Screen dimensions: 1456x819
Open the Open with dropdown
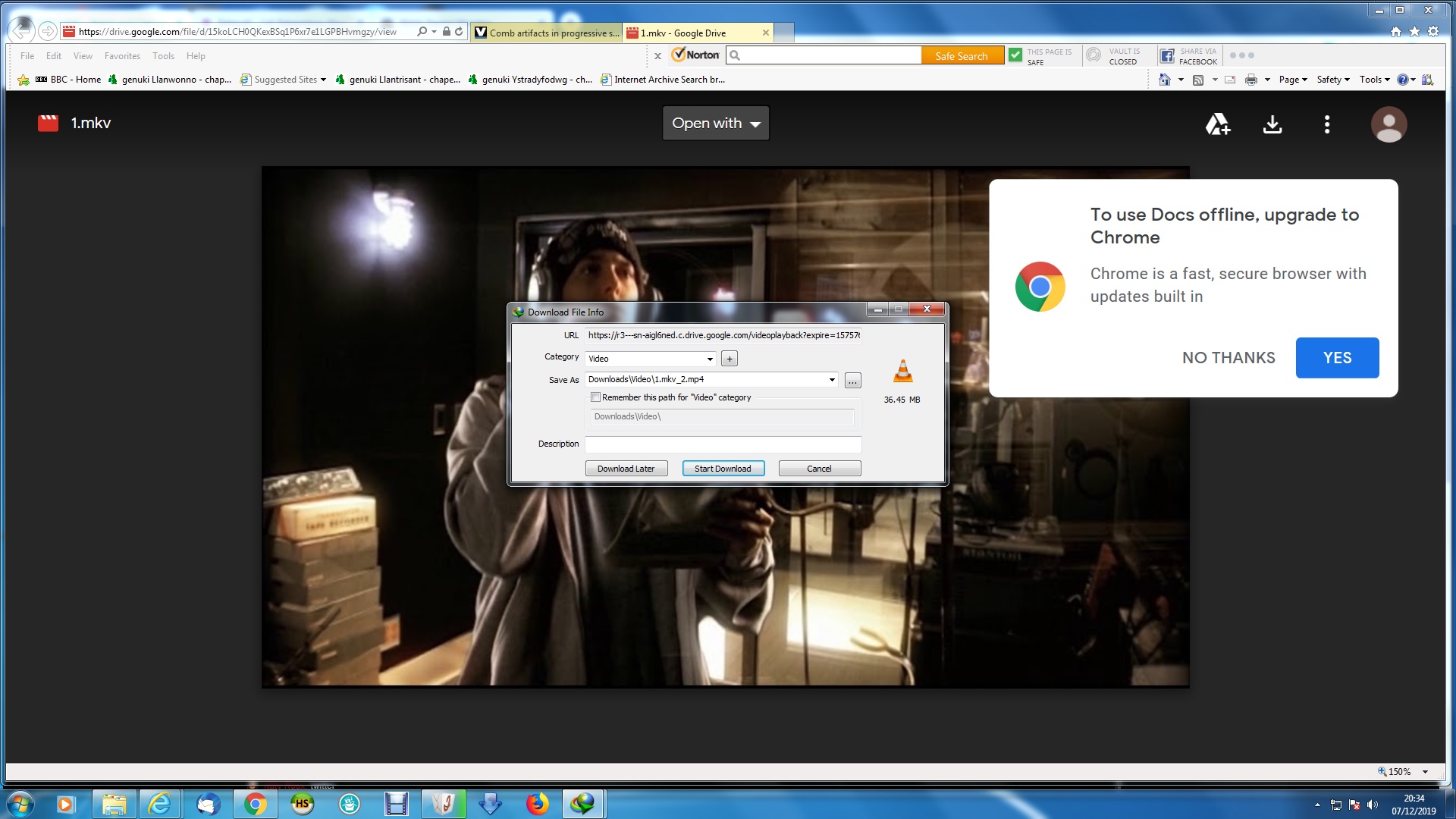pos(715,123)
